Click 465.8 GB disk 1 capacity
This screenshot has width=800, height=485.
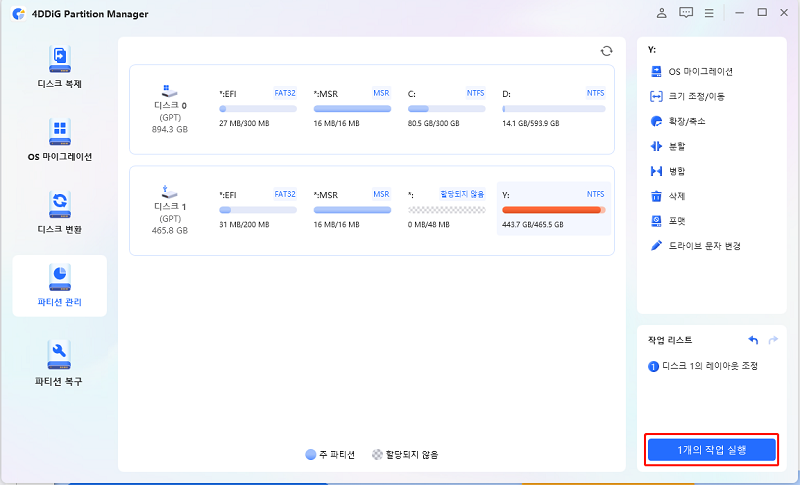coord(169,231)
